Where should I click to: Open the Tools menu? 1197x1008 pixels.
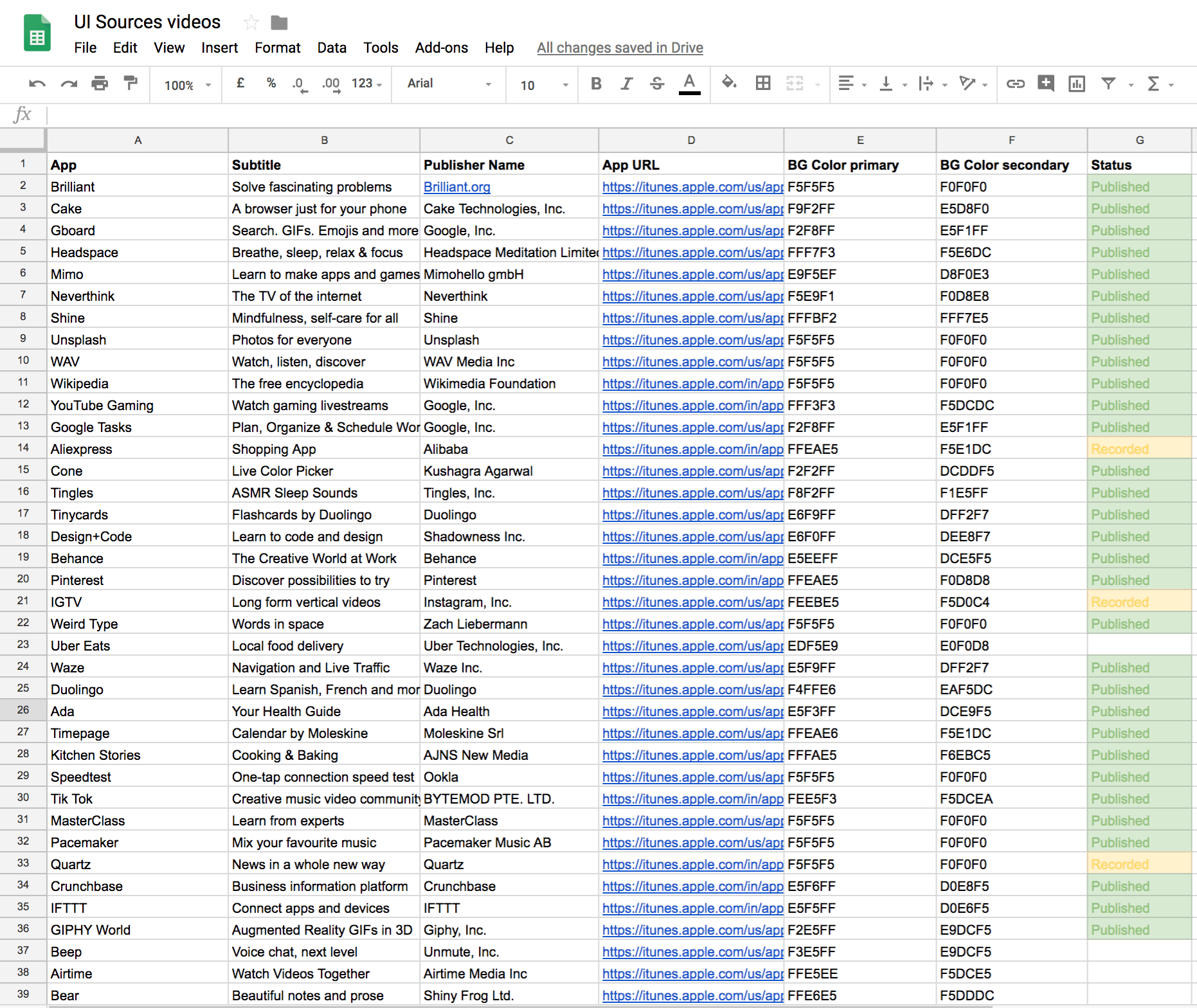point(381,48)
